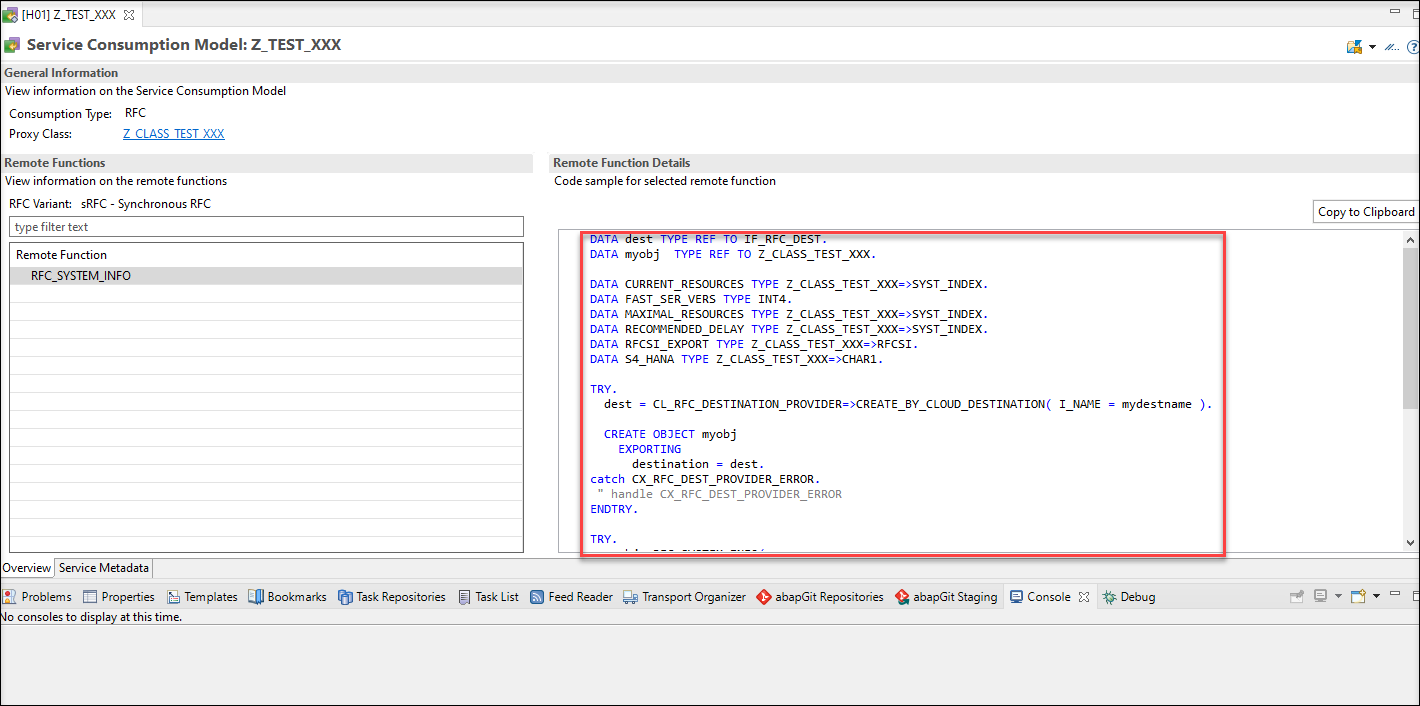
Task: Click the 'sRFC - Synchronous RFC' variant text
Action: 146,204
